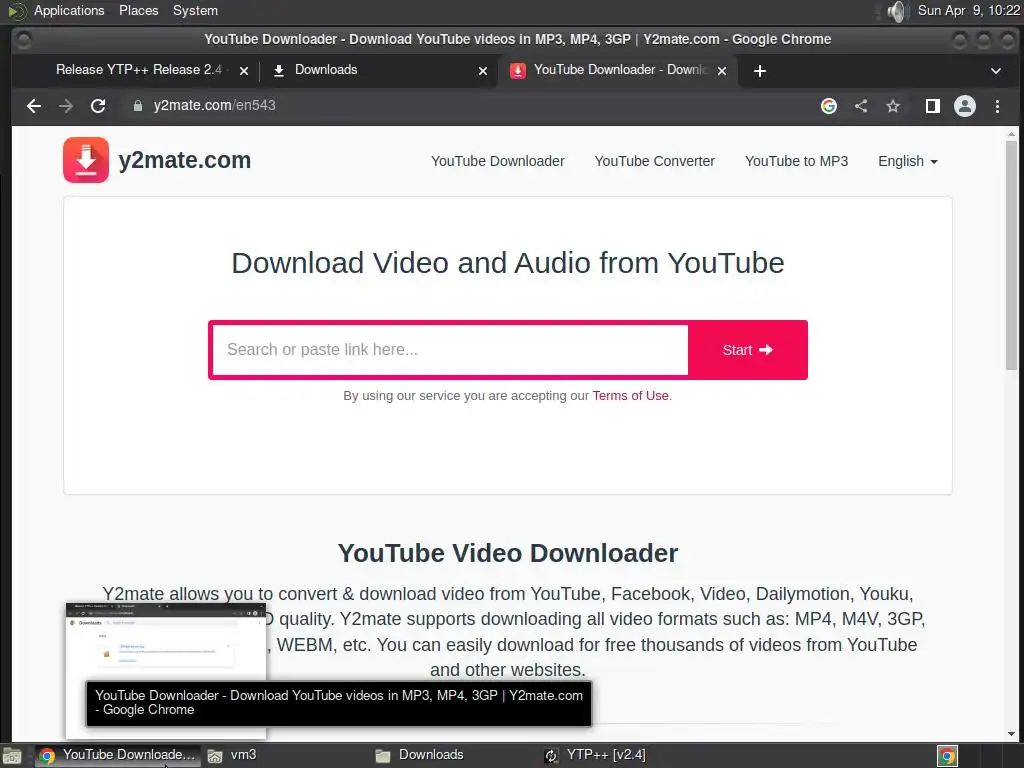Image resolution: width=1024 pixels, height=768 pixels.
Task: Click the page vertical scrollbar thumb
Action: click(1011, 255)
